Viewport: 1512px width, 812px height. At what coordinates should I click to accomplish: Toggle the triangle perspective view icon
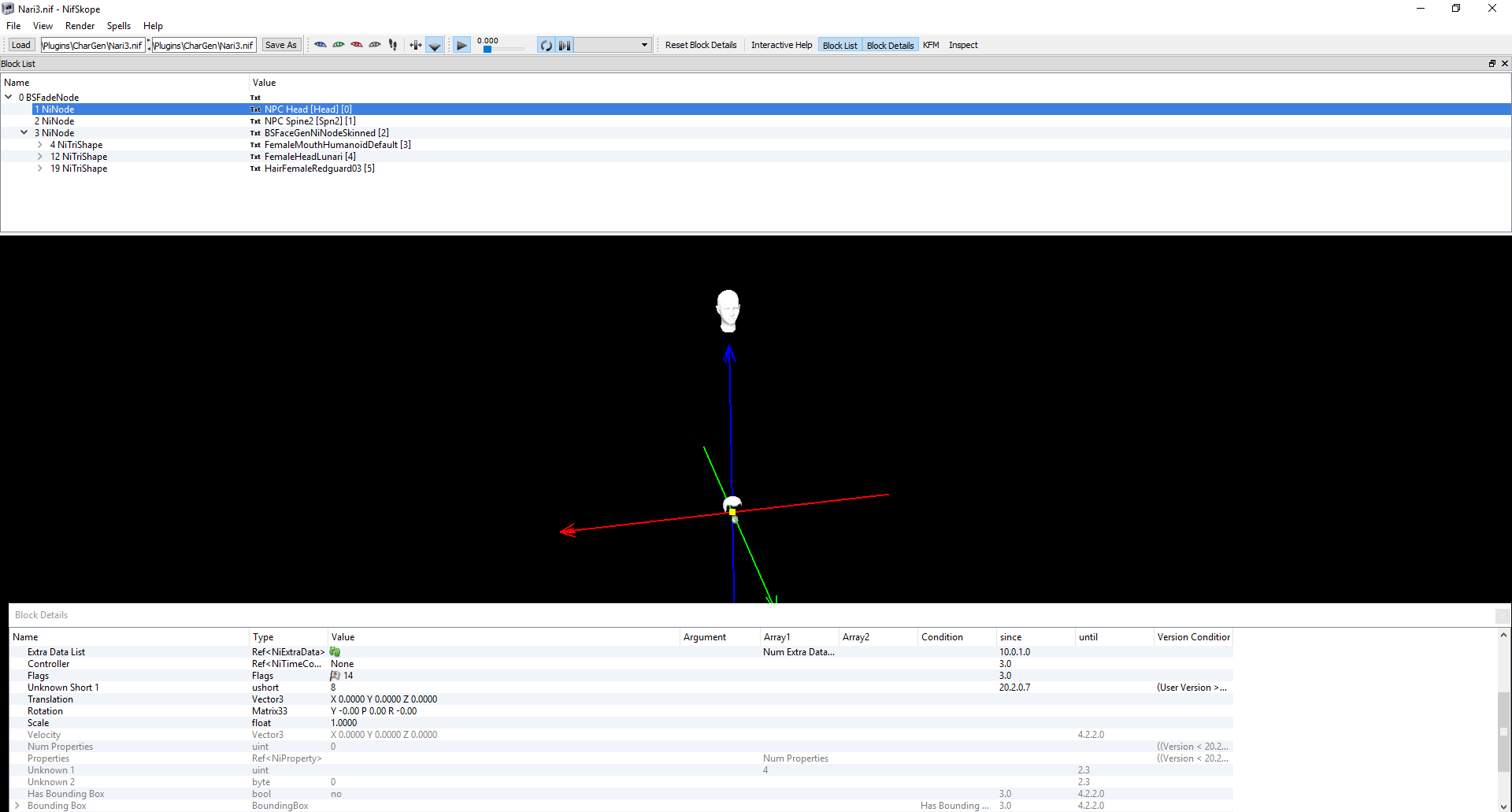click(435, 46)
